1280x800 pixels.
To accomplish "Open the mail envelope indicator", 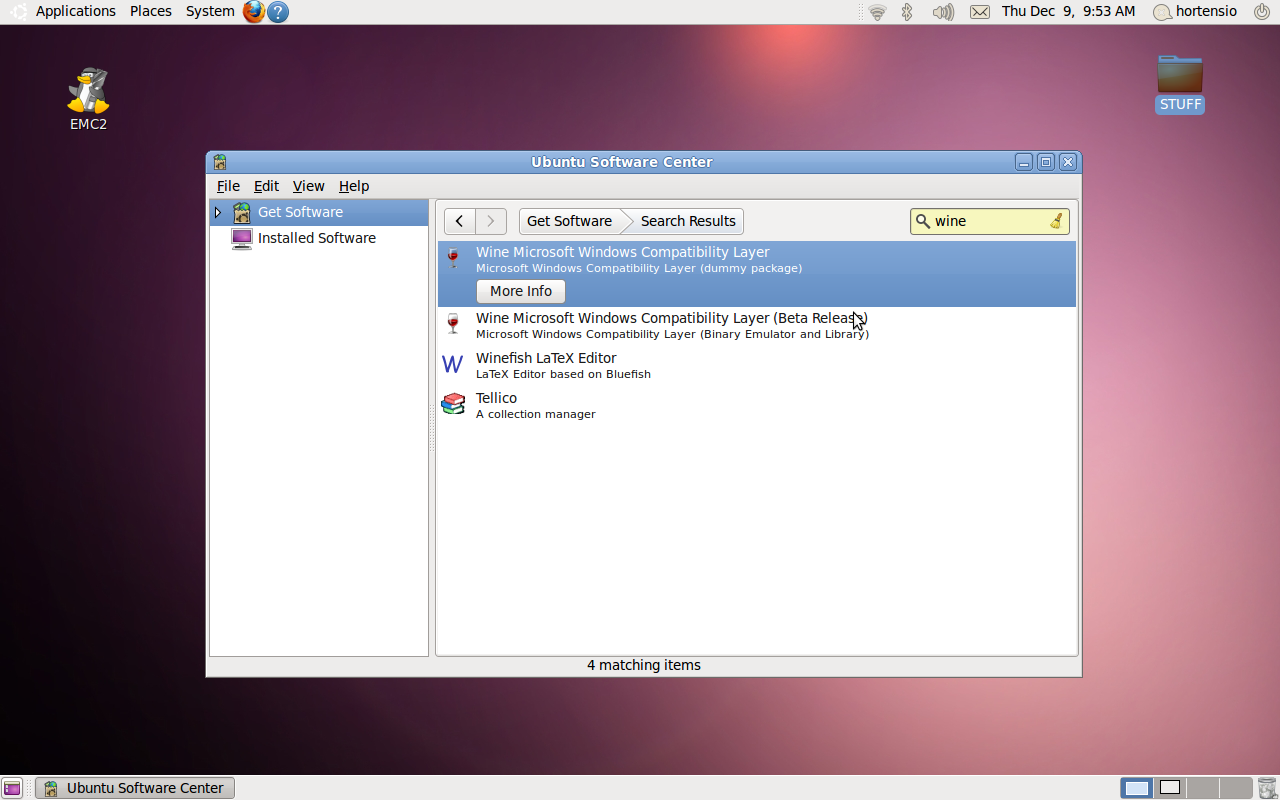I will [980, 12].
